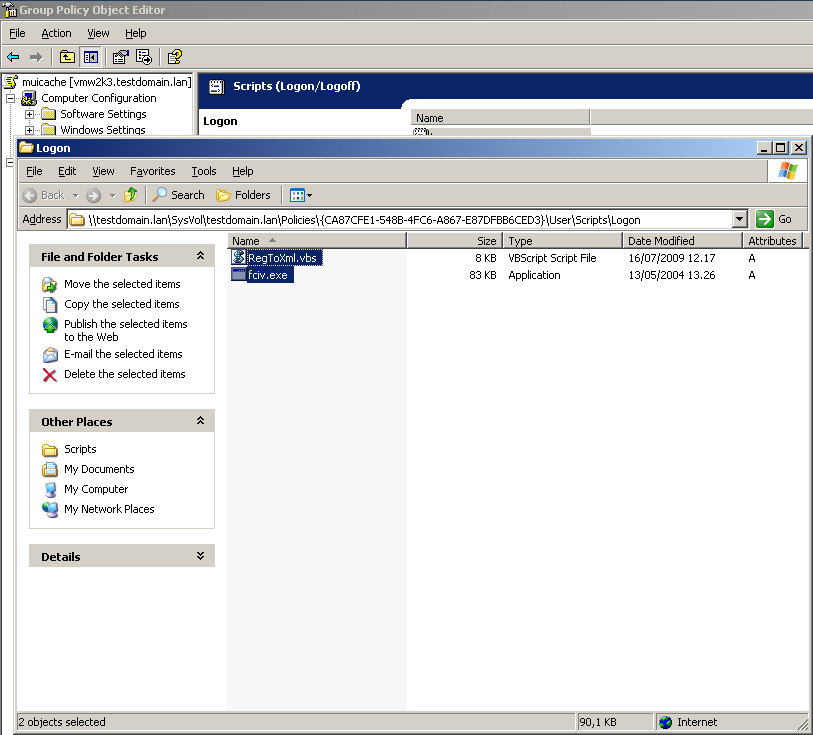Collapse the File and Folder Tasks panel
This screenshot has width=813, height=735.
tap(201, 256)
